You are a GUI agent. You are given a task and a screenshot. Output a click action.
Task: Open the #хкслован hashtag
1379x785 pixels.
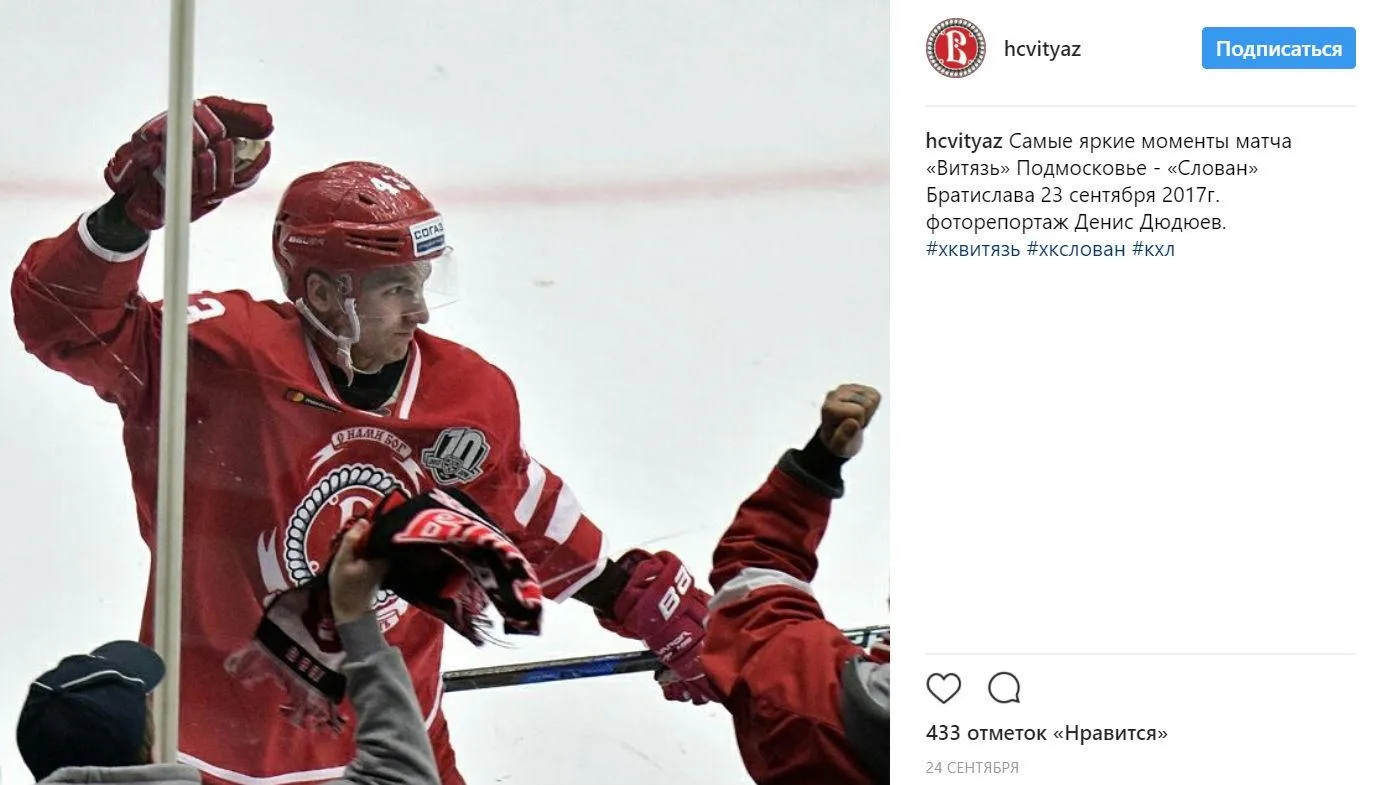coord(1076,249)
